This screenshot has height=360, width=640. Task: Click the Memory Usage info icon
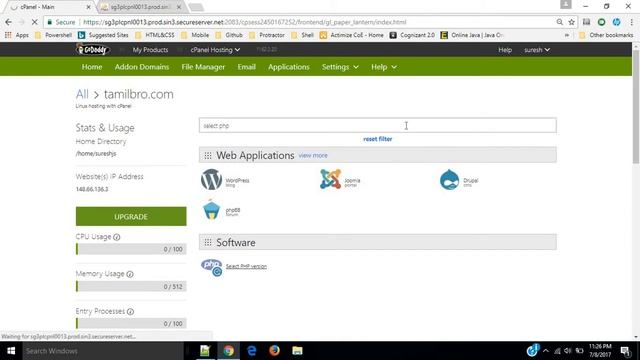pos(130,274)
